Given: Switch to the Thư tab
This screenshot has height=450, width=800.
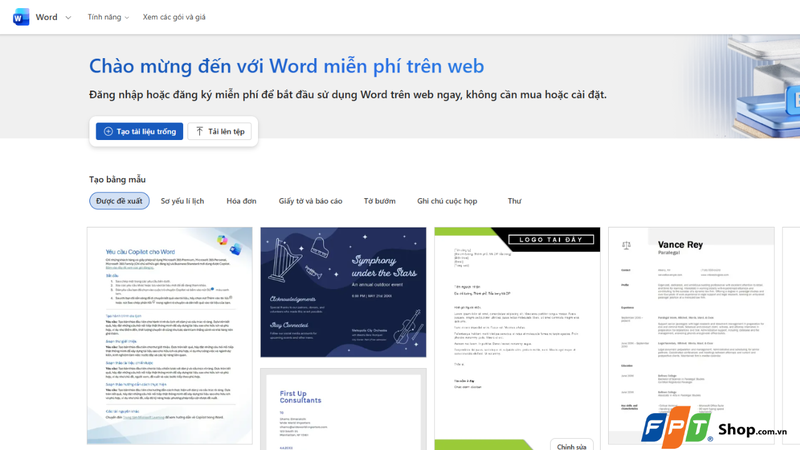Looking at the screenshot, I should point(514,201).
